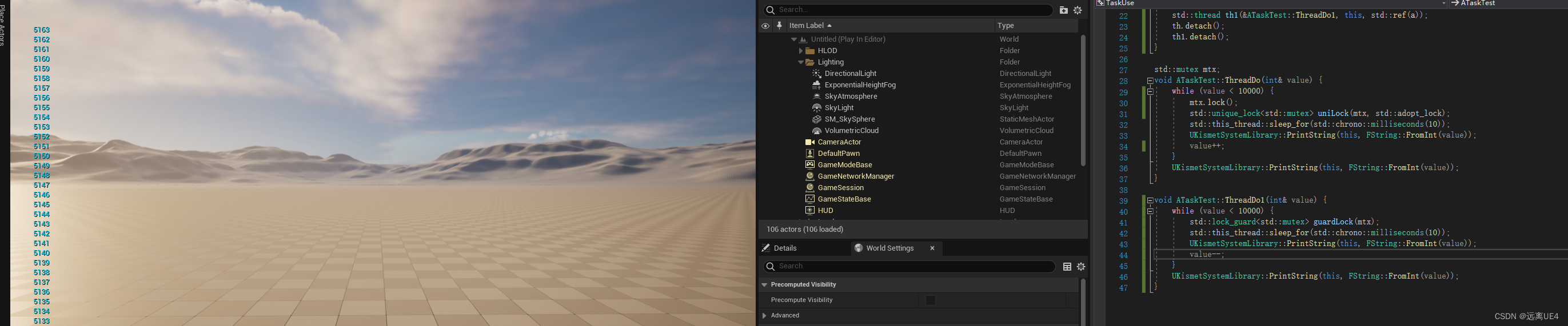
Task: Create new folder in Outliner
Action: tap(1063, 10)
